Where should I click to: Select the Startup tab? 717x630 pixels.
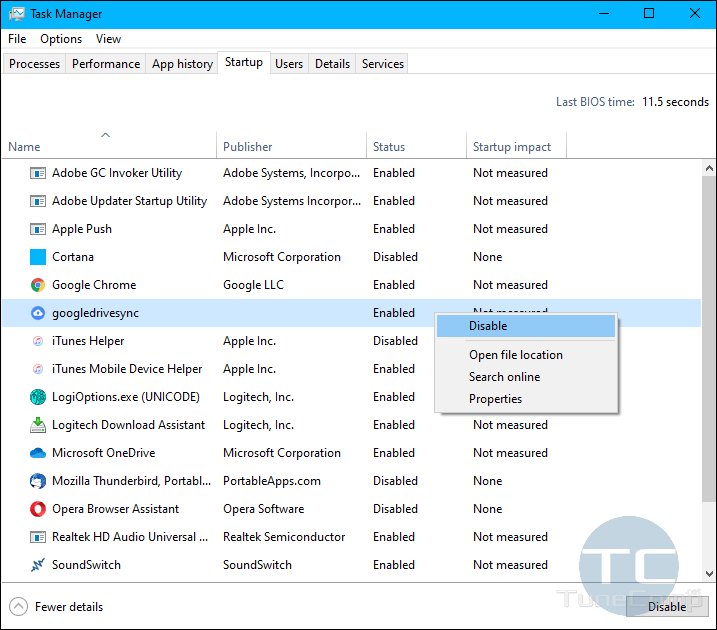pos(244,62)
